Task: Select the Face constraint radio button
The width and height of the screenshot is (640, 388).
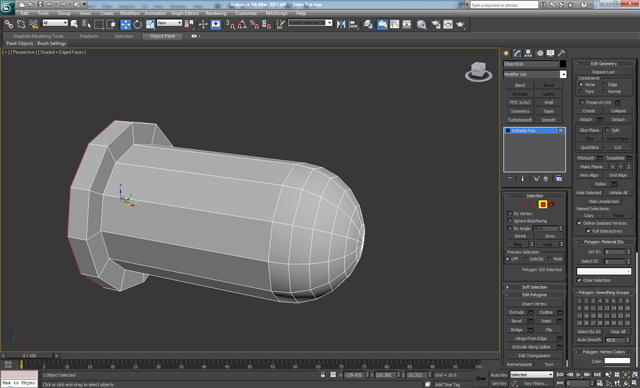Action: [581, 91]
